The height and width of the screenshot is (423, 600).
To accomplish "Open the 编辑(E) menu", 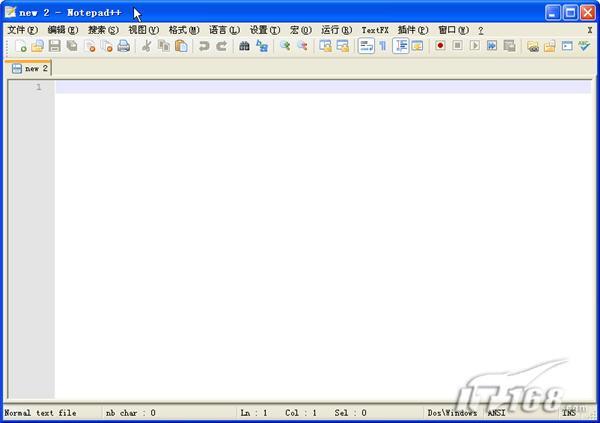I will point(63,30).
